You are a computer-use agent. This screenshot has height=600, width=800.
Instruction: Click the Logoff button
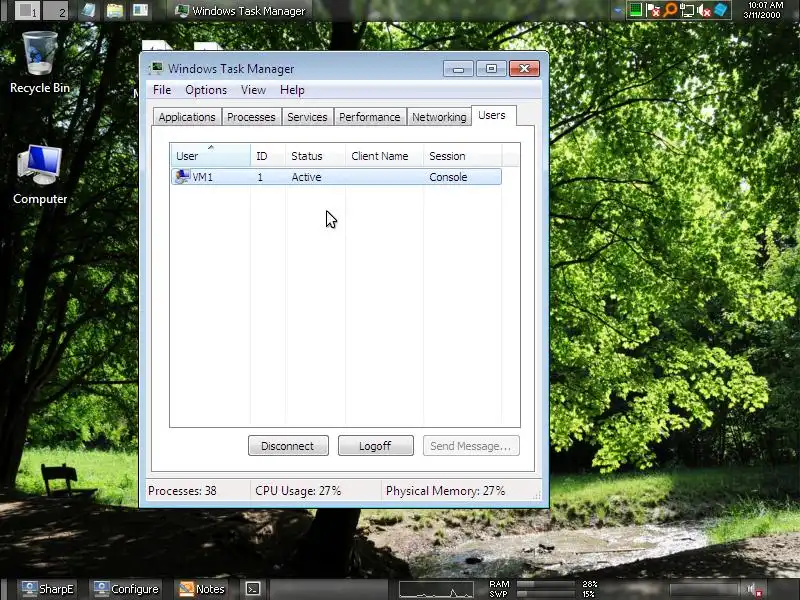pos(375,445)
